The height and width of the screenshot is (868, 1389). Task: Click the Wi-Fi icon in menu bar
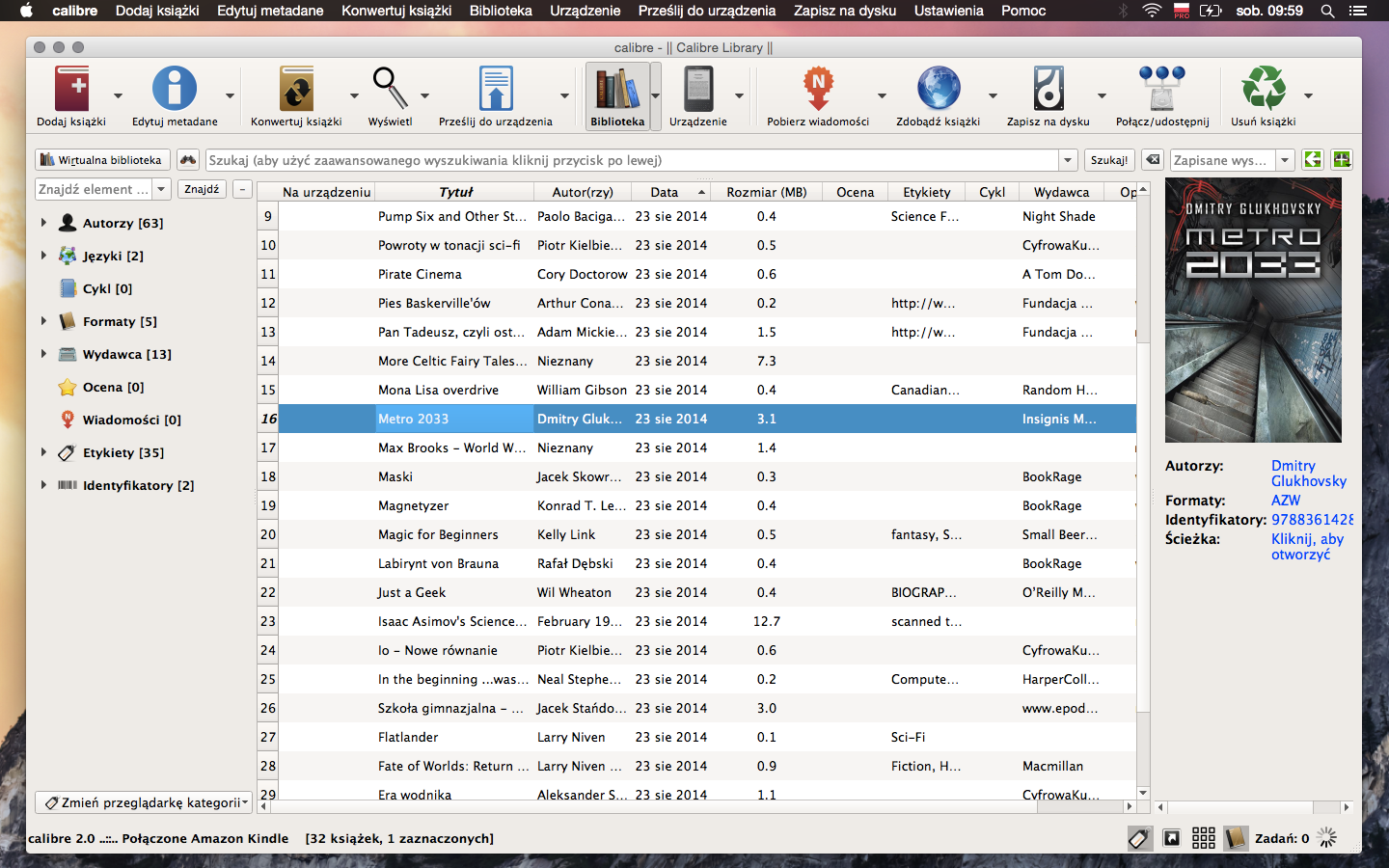point(1152,11)
